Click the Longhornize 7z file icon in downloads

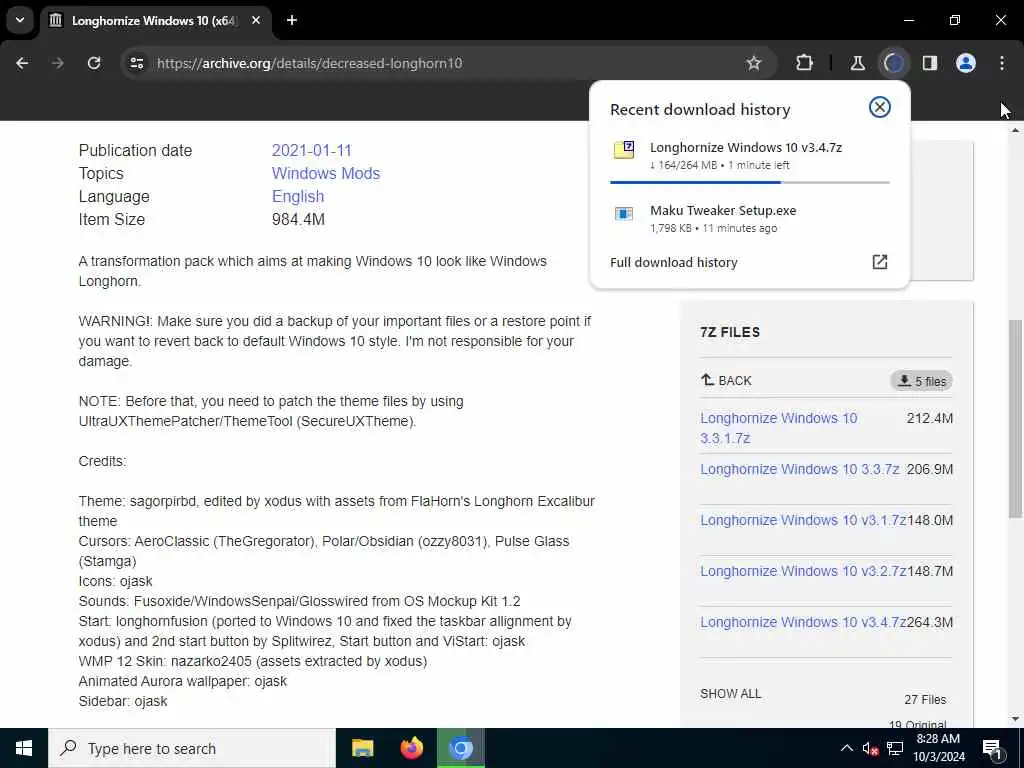coord(624,150)
